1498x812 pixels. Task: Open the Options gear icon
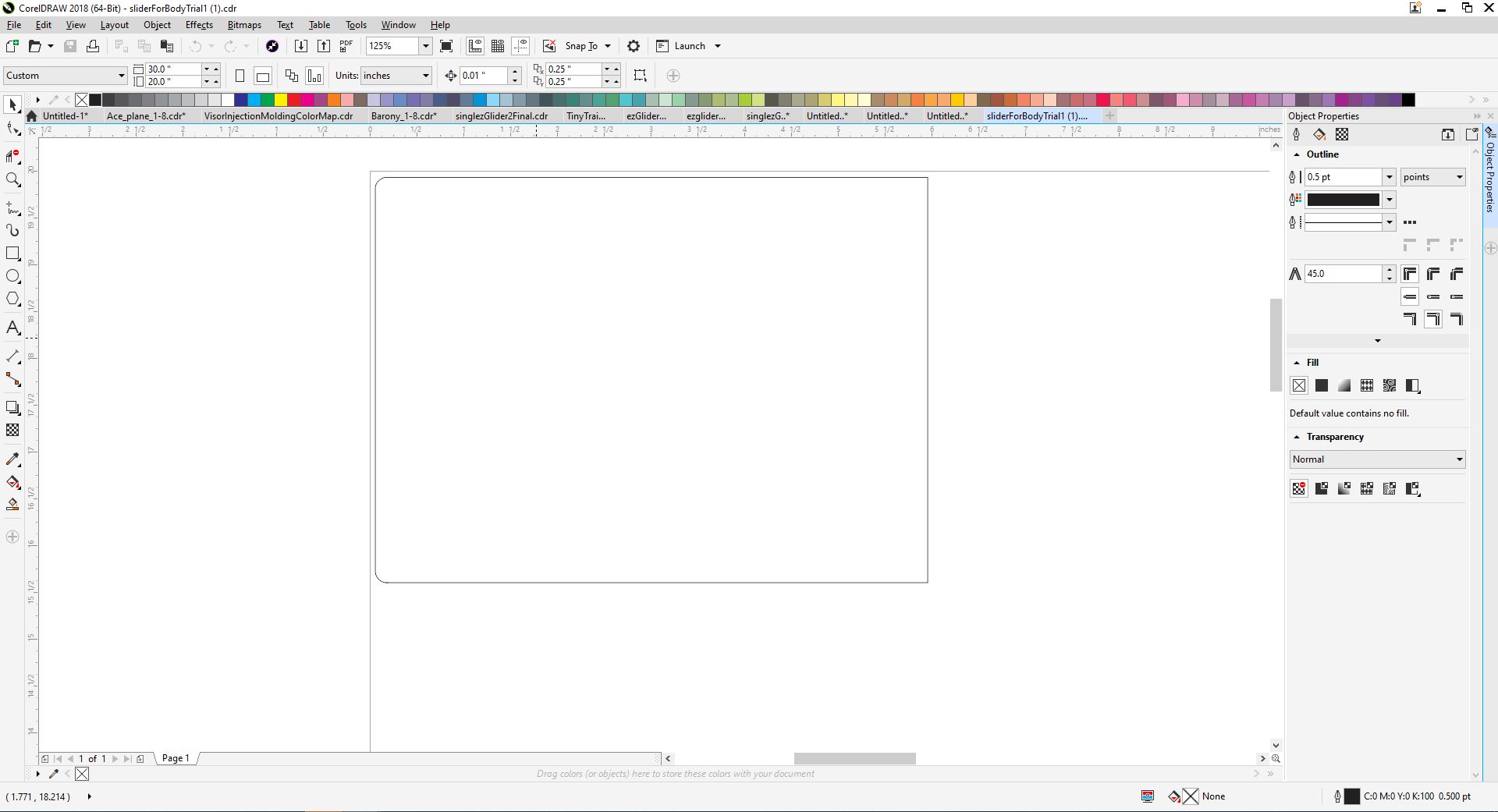[634, 46]
